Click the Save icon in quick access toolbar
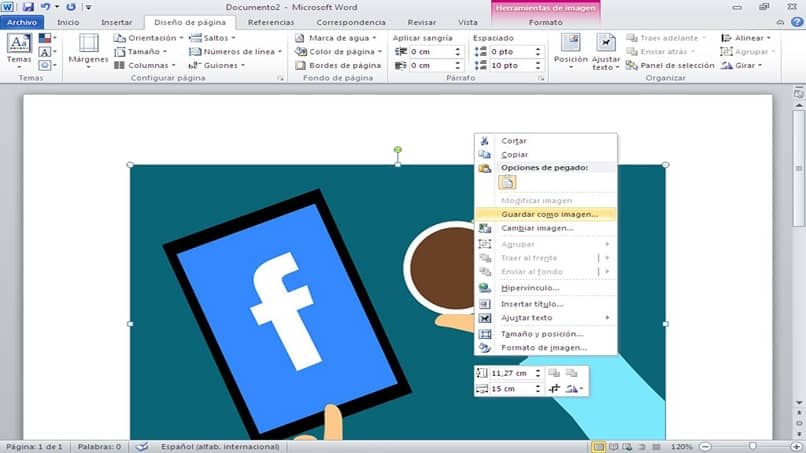The image size is (806, 453). click(x=28, y=7)
